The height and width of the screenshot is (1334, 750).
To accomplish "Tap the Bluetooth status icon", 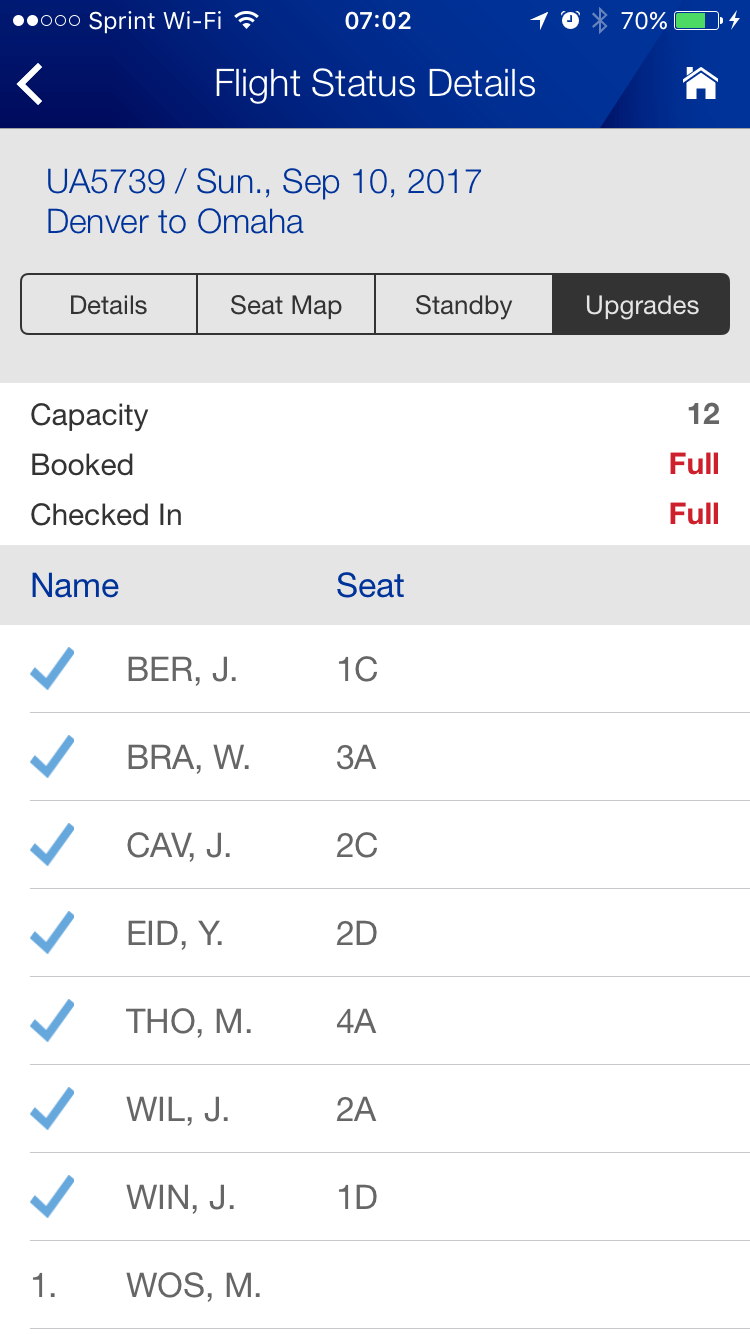I will pyautogui.click(x=599, y=21).
